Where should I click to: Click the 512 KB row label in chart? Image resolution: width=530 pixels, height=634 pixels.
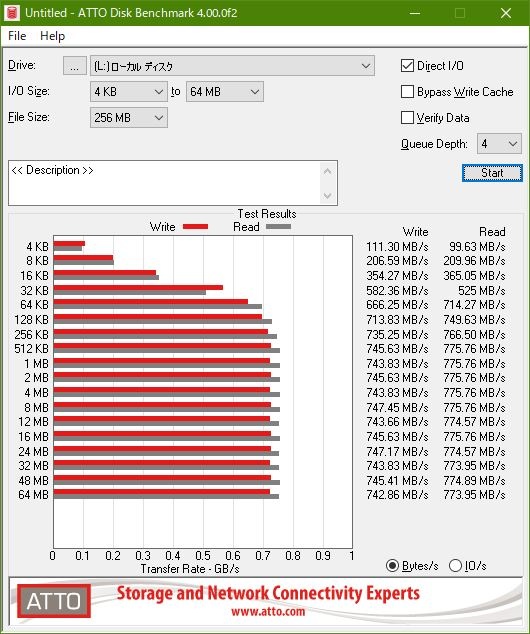[x=32, y=349]
